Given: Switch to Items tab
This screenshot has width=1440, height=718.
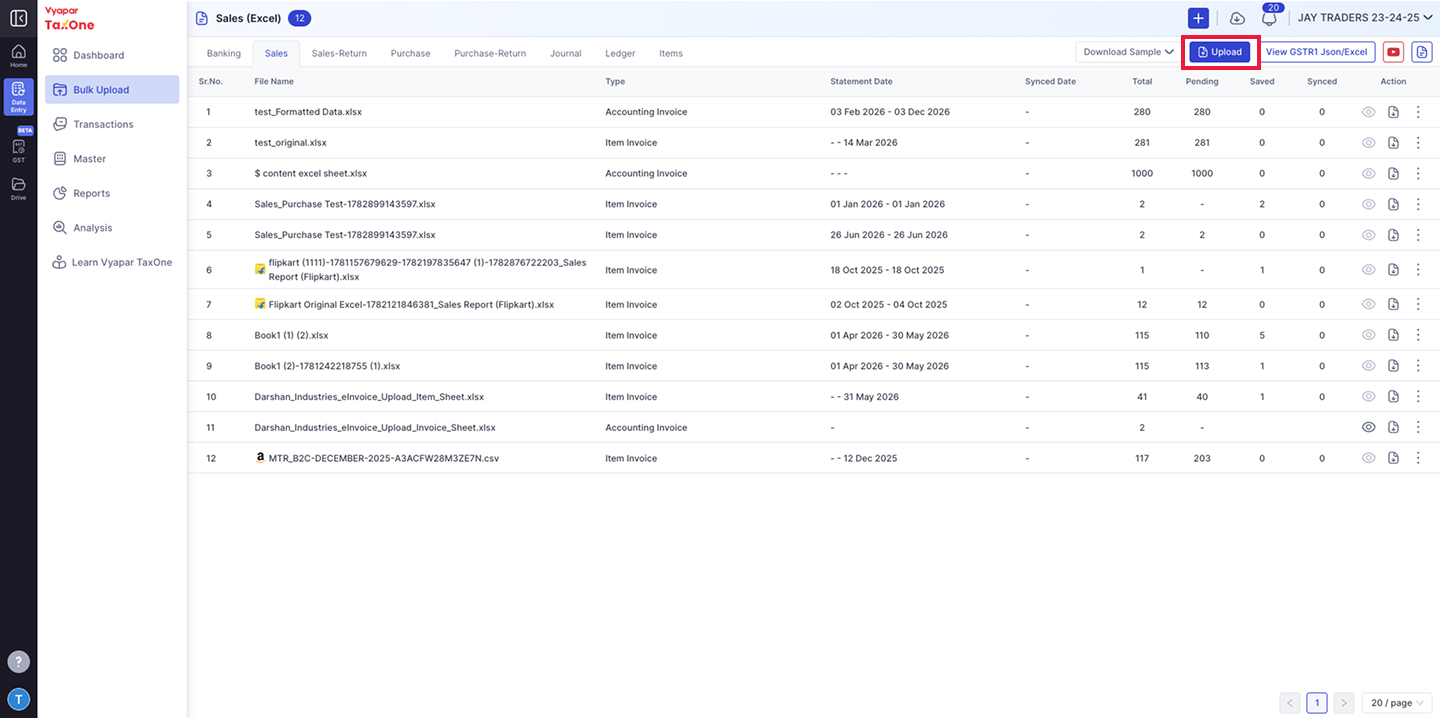Looking at the screenshot, I should 671,53.
